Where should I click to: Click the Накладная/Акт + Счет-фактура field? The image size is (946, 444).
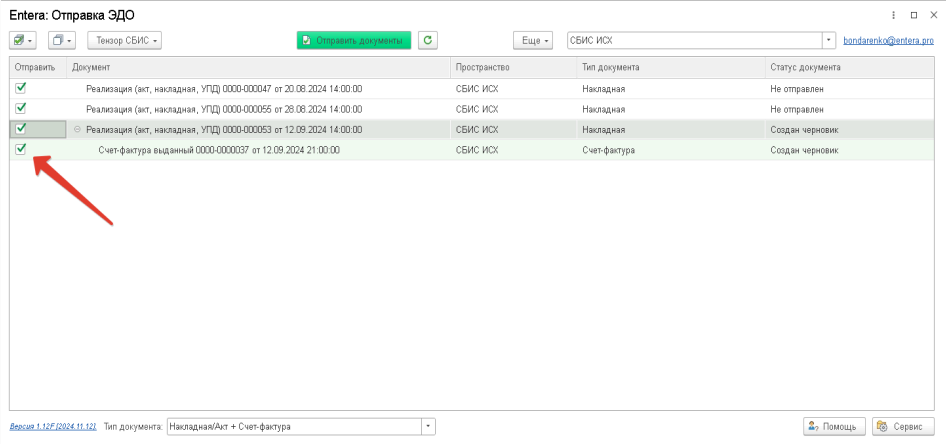point(294,427)
